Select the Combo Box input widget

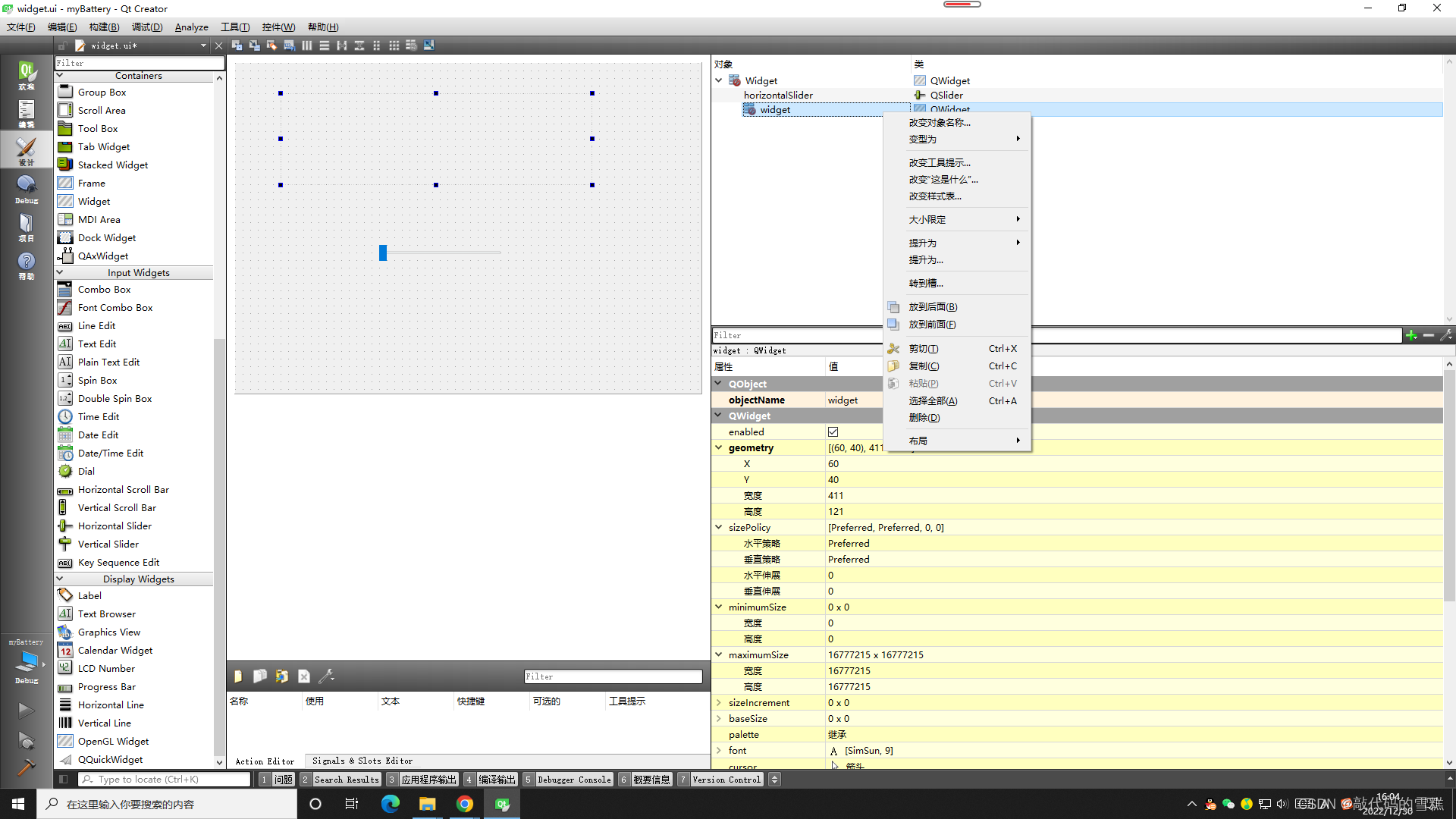coord(102,289)
